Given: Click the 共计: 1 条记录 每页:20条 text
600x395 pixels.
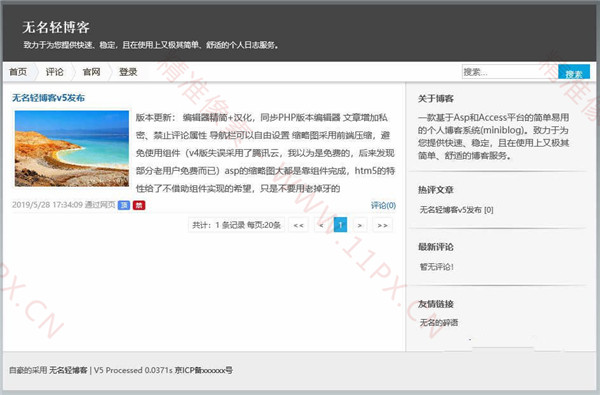Looking at the screenshot, I should [236, 225].
